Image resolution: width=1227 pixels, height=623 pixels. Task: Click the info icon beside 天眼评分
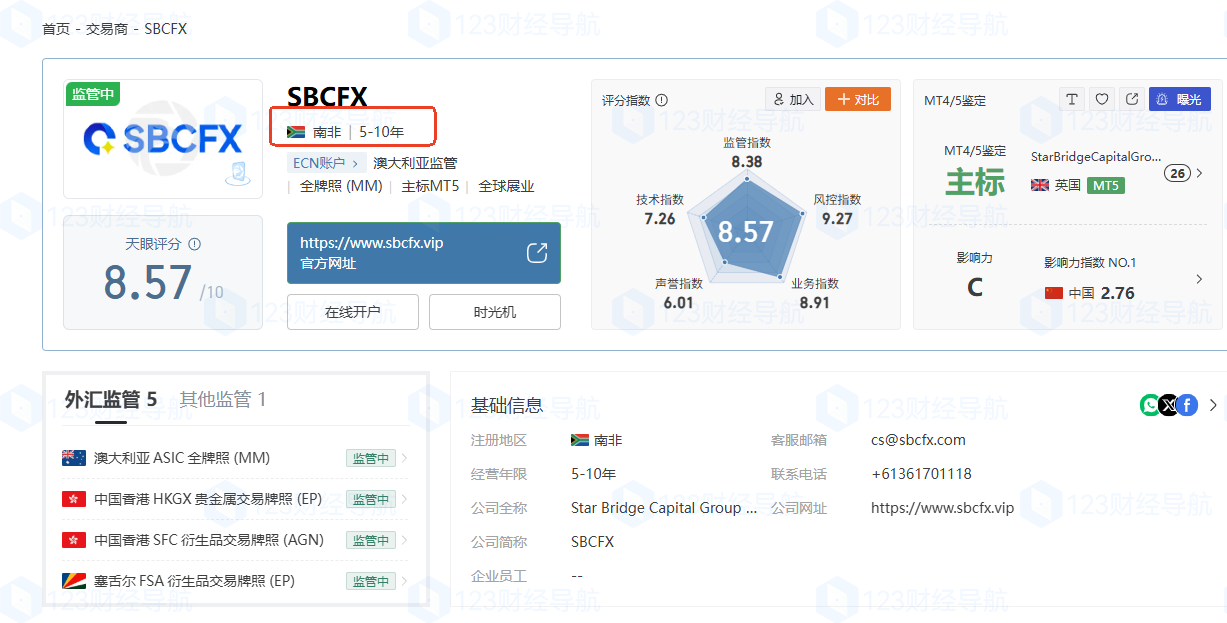point(195,244)
